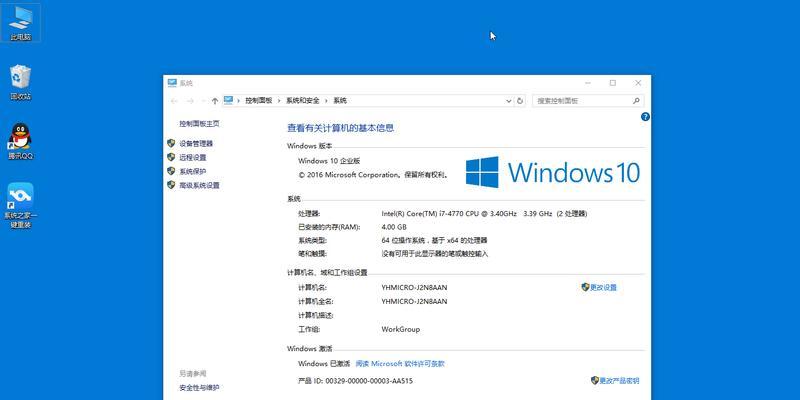Go up one level with the up arrow
Viewport: 800px width, 400px height.
click(x=215, y=101)
